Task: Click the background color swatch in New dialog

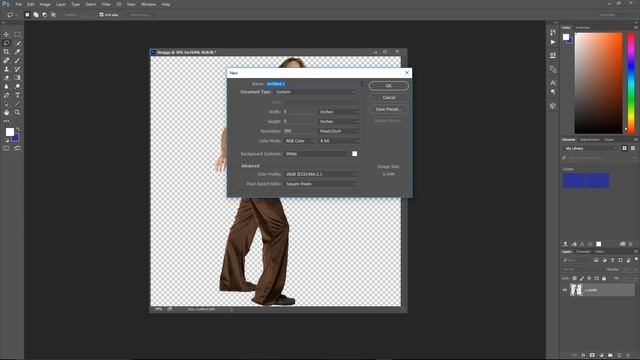Action: tap(355, 154)
